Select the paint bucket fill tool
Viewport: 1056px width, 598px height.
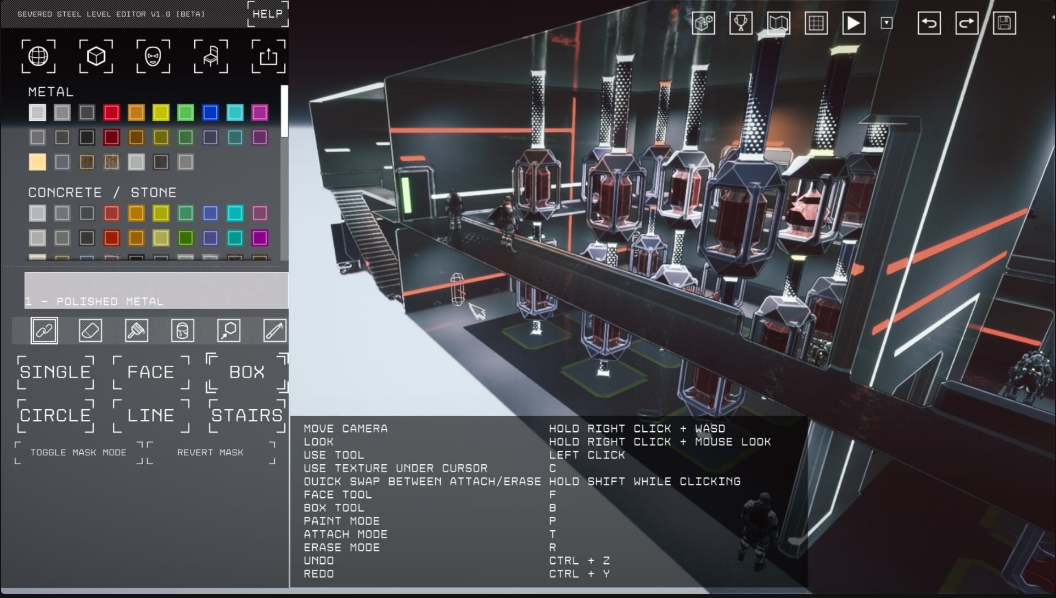tap(183, 331)
